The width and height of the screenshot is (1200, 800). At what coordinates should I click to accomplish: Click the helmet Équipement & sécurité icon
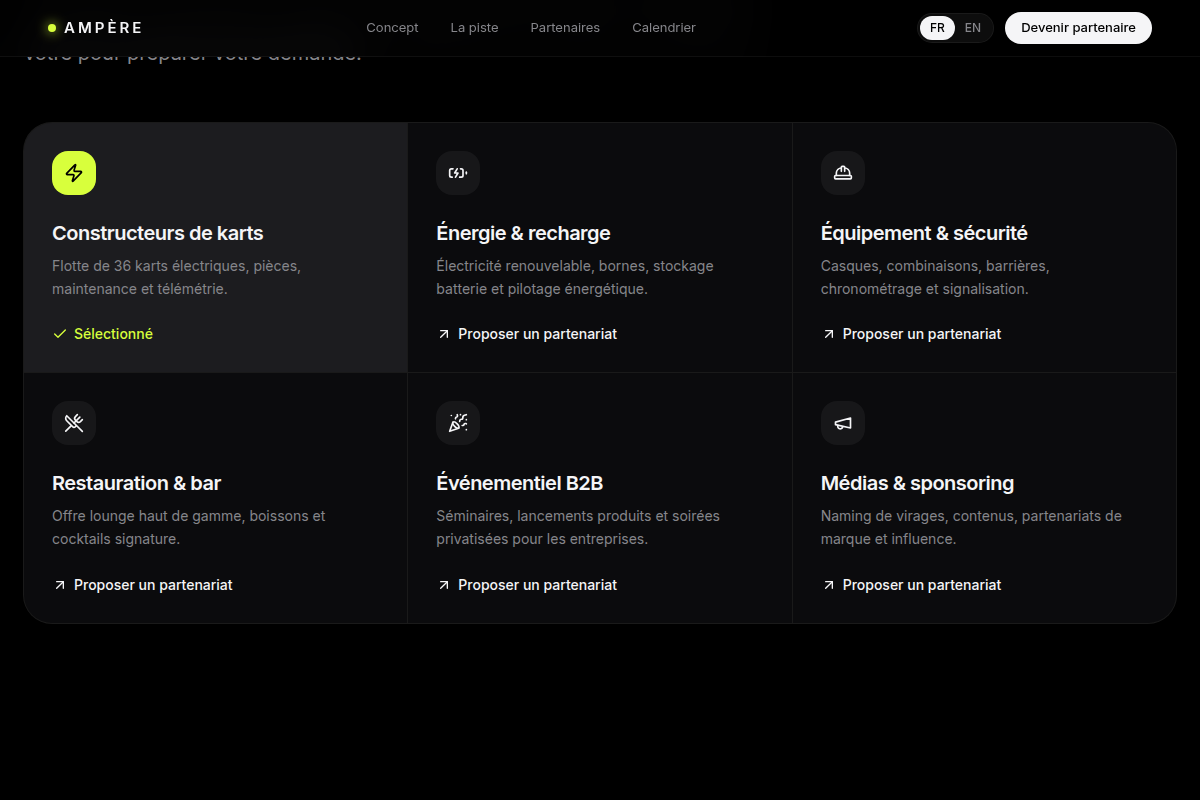[x=843, y=173]
